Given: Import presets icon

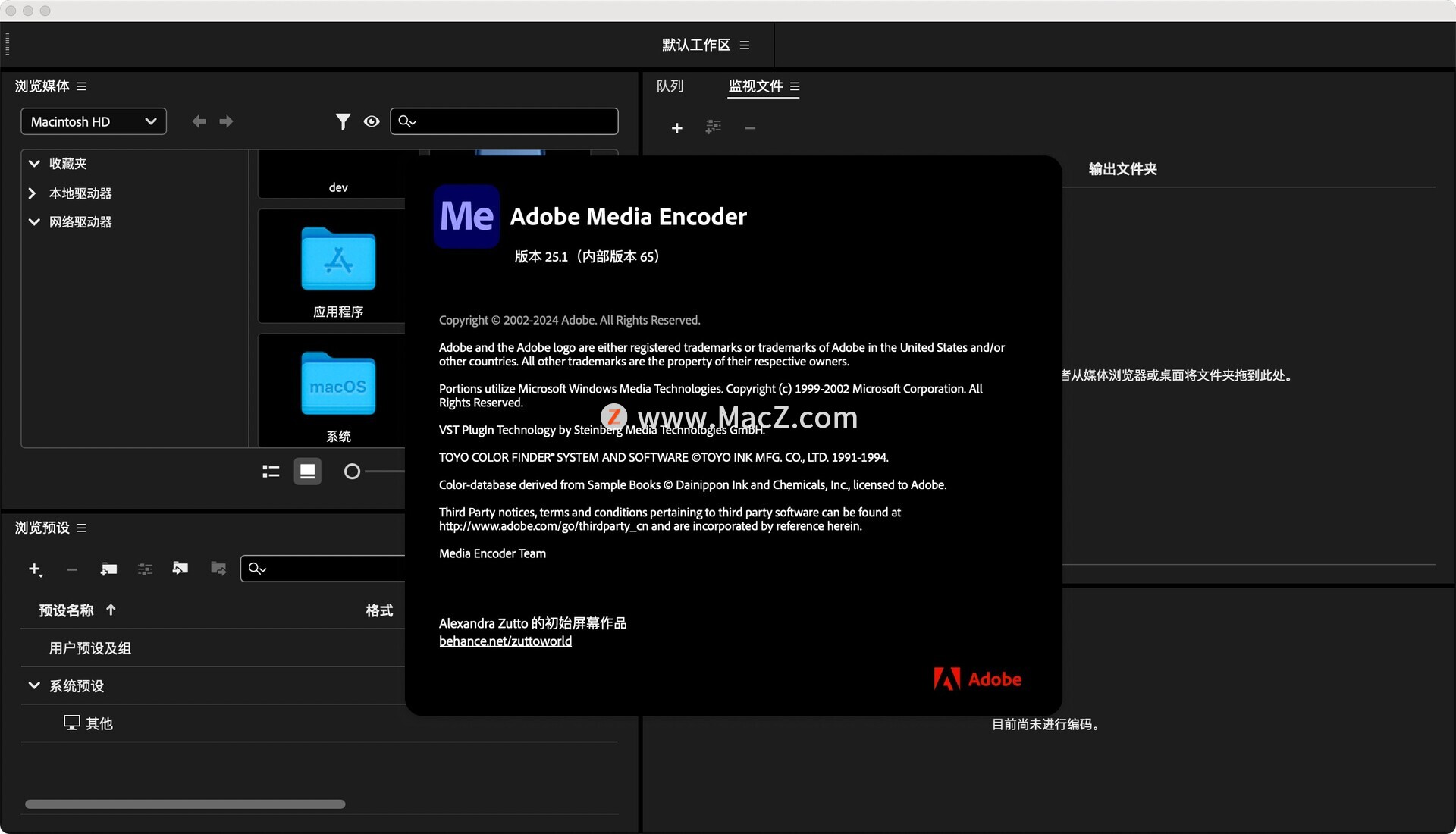Looking at the screenshot, I should 180,569.
